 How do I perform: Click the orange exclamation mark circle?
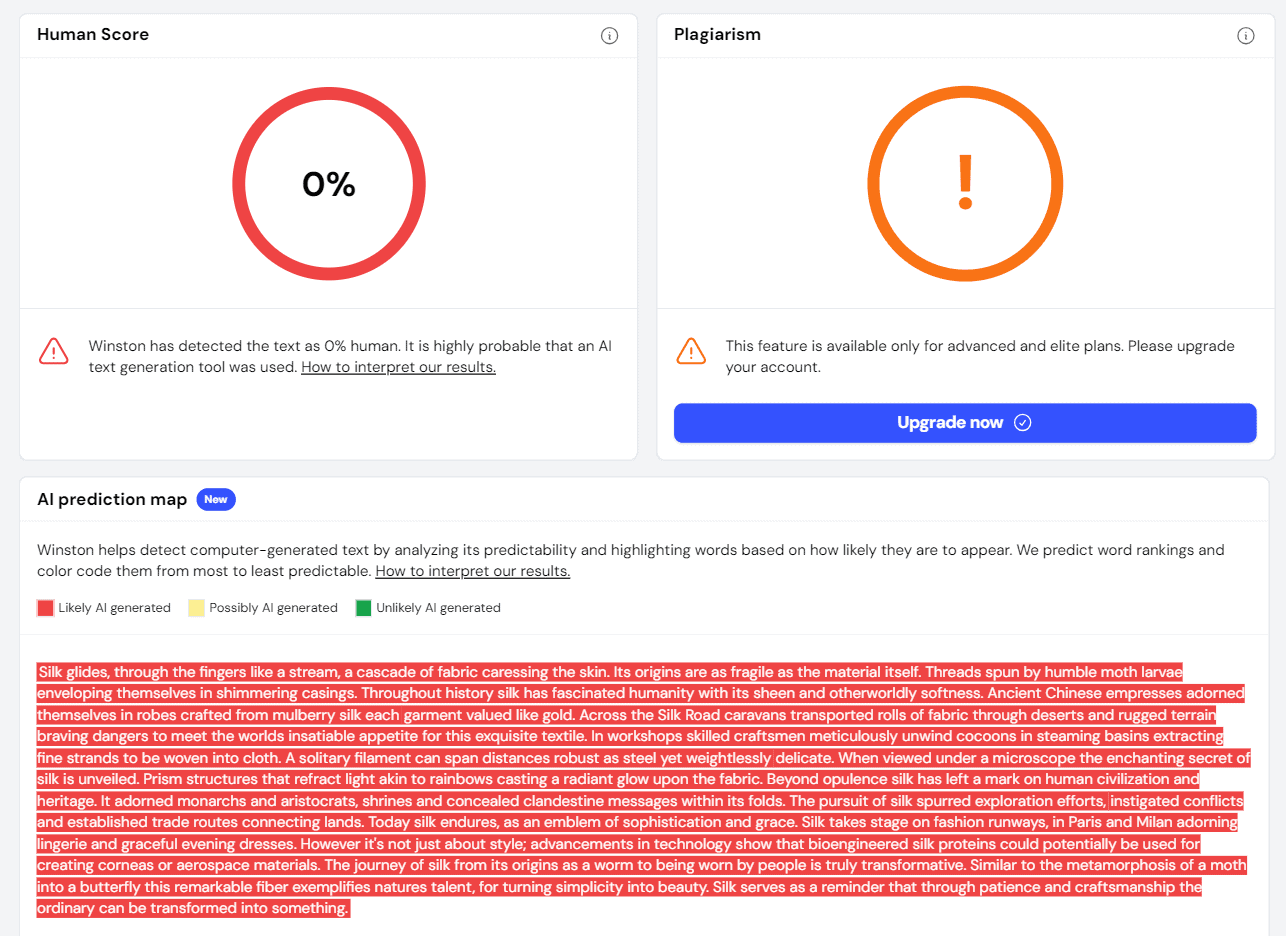[965, 185]
